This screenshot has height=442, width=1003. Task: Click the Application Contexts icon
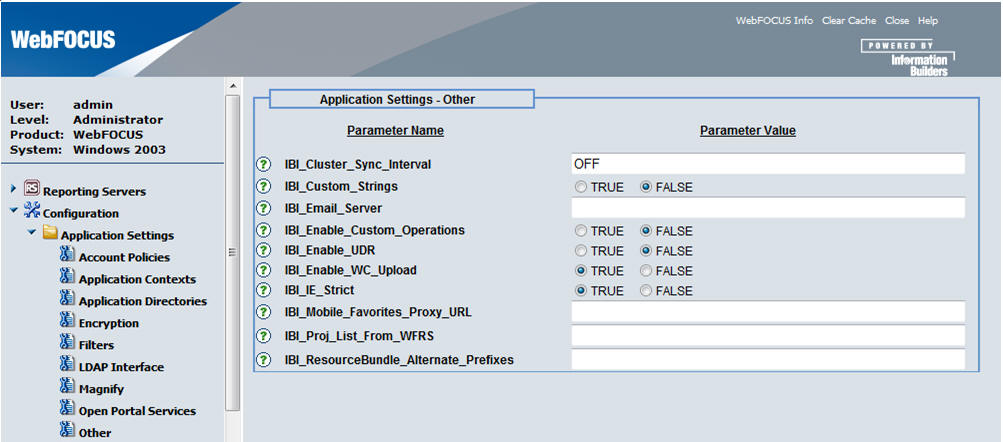68,276
